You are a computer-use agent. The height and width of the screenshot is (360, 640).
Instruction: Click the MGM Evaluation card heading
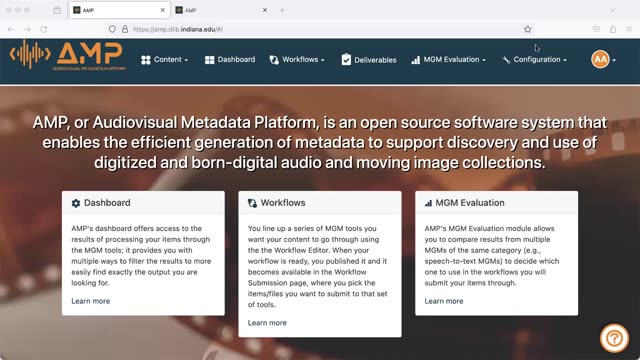click(x=470, y=202)
